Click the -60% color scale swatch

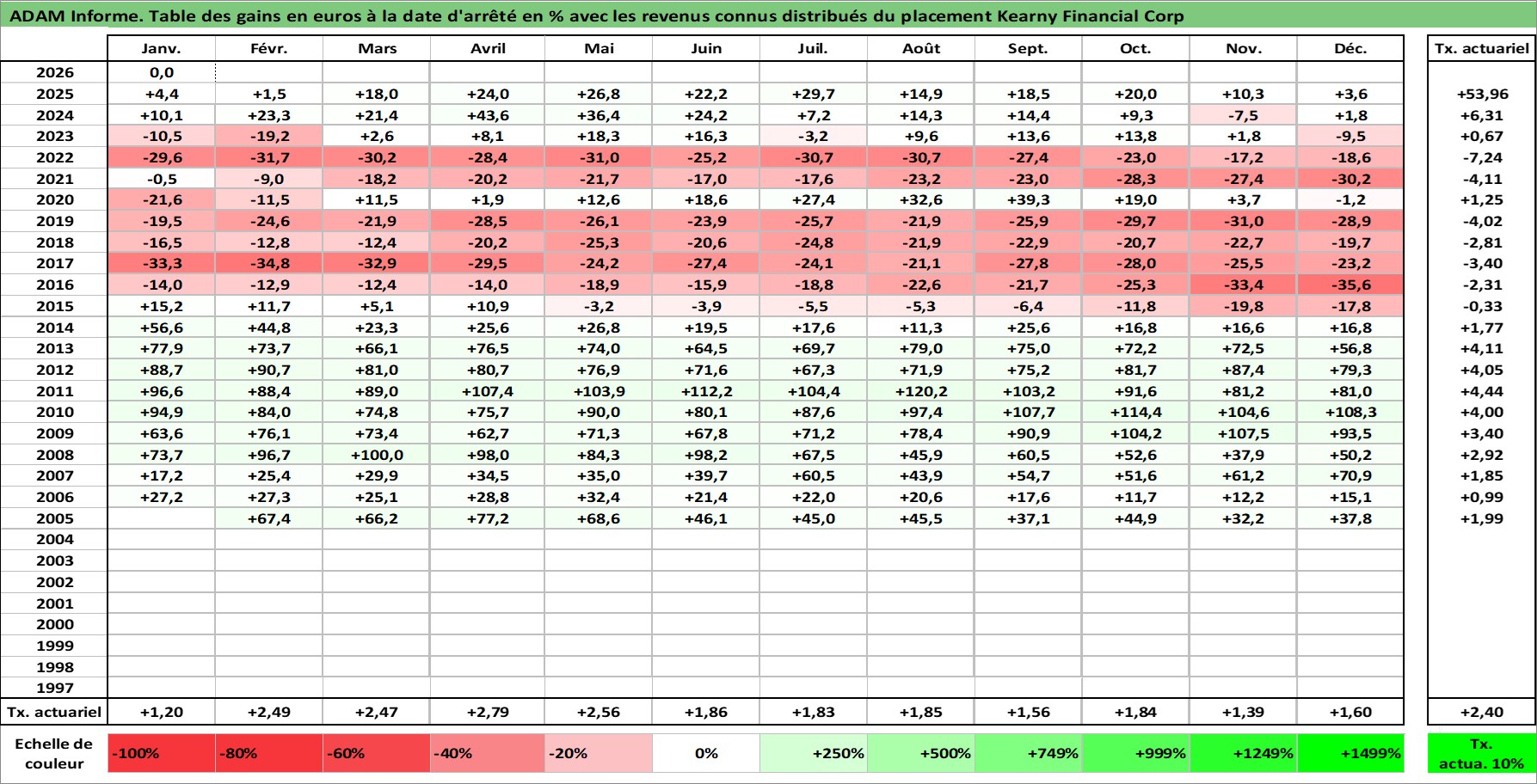click(x=377, y=753)
